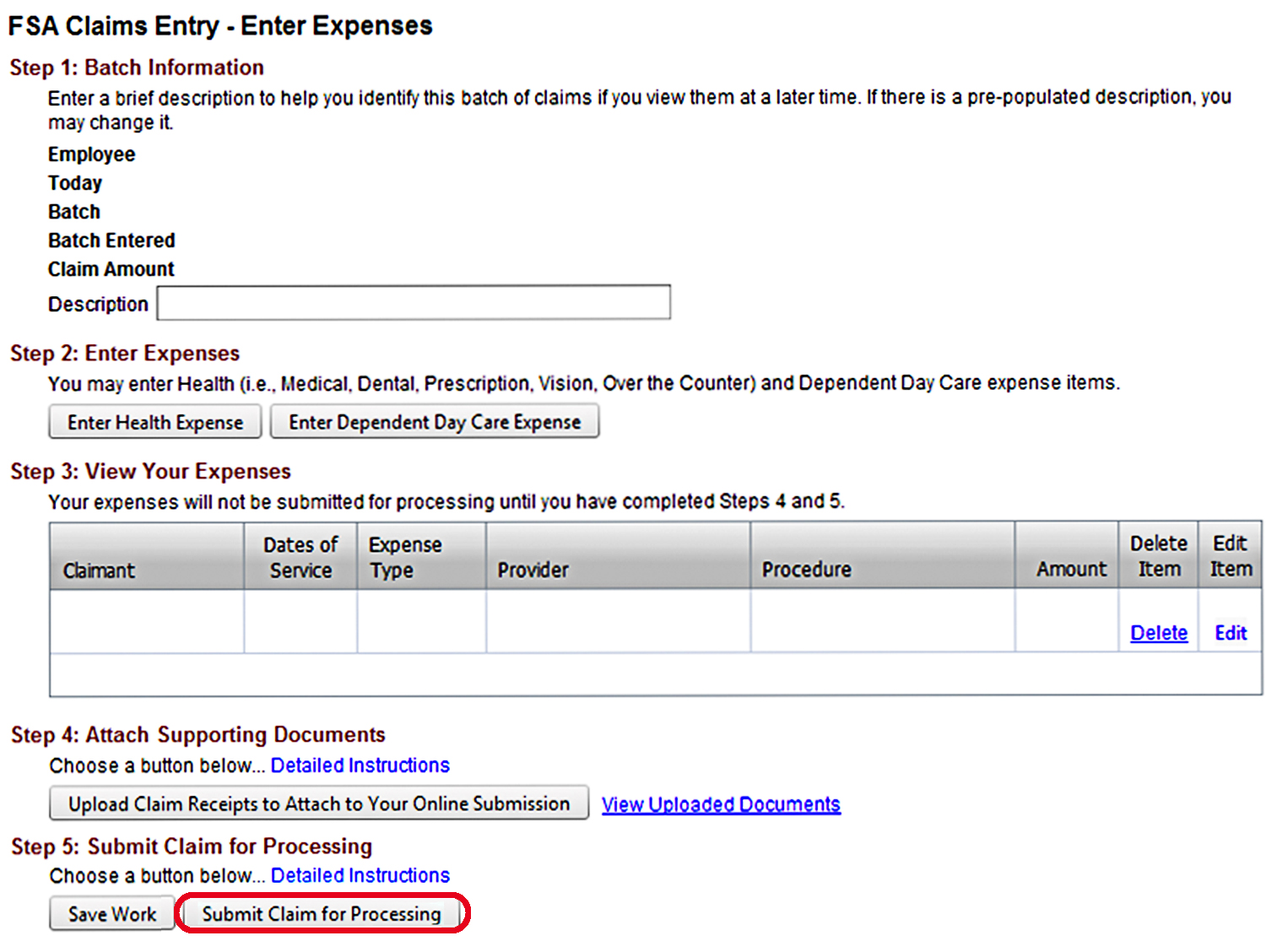Click Step 4: Attach Supporting Documents heading

197,734
